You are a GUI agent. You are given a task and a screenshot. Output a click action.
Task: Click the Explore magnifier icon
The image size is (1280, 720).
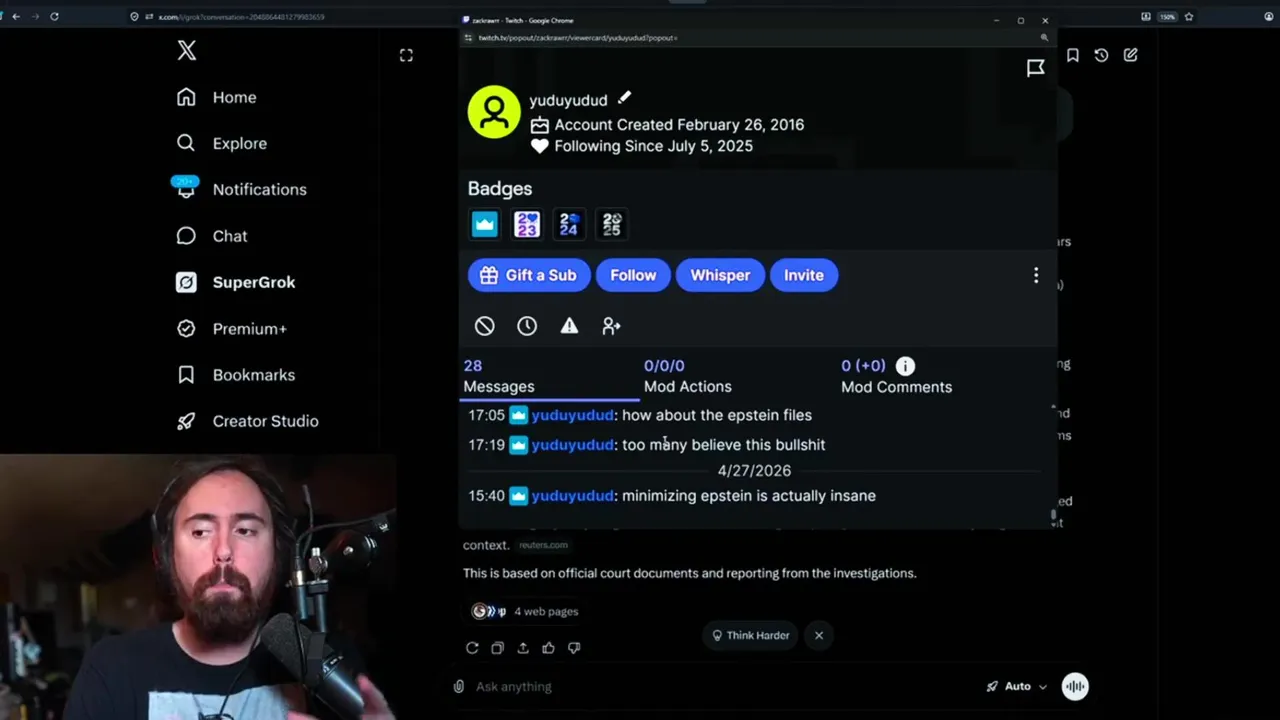186,143
